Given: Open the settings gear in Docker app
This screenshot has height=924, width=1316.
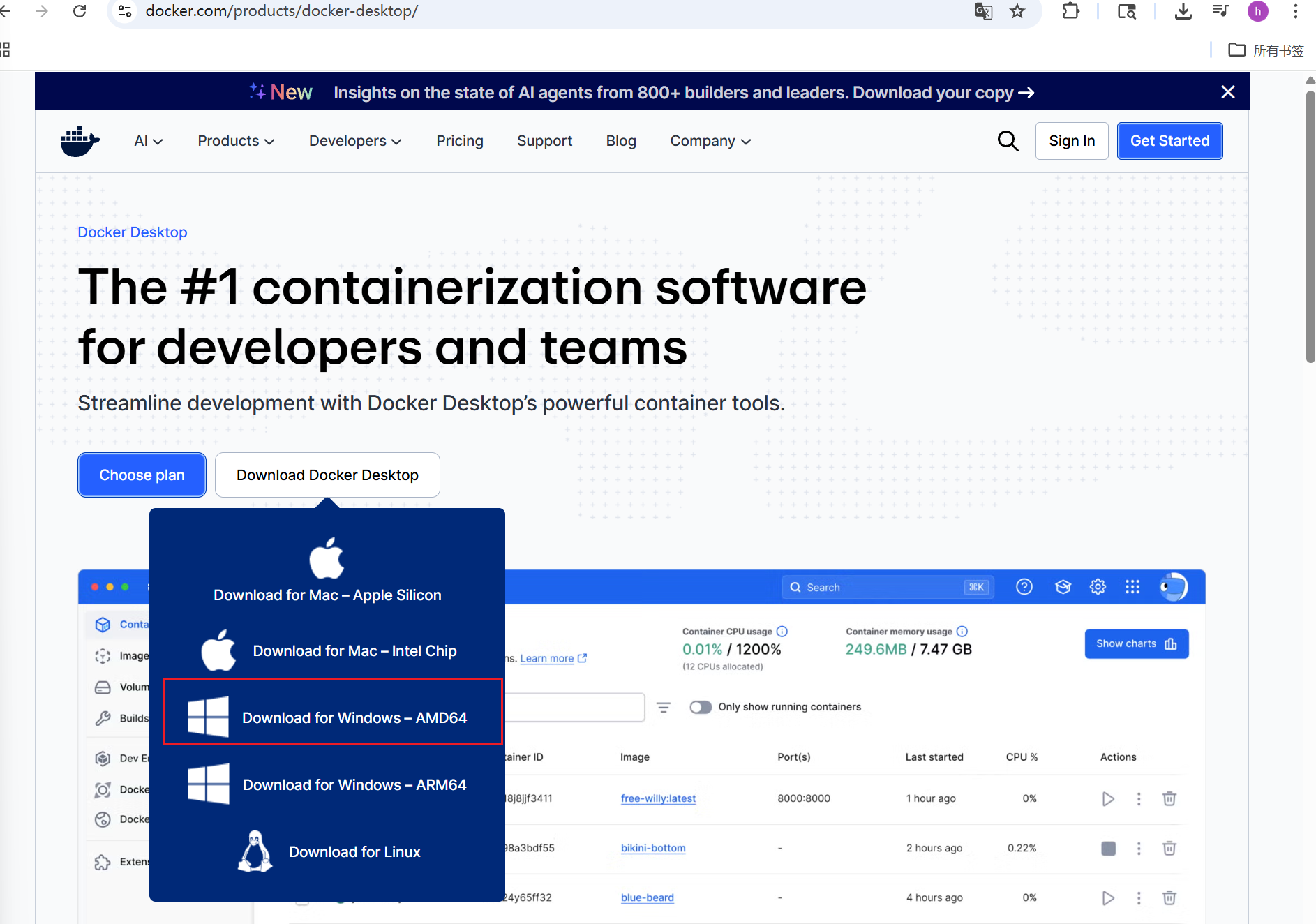Looking at the screenshot, I should 1098,587.
